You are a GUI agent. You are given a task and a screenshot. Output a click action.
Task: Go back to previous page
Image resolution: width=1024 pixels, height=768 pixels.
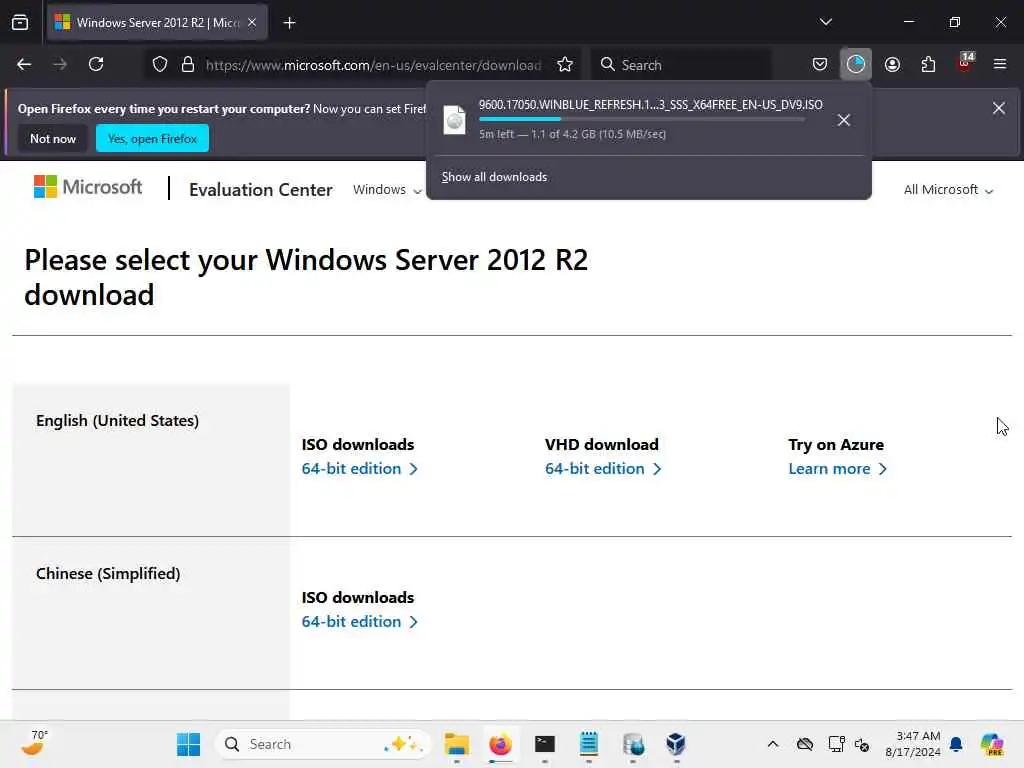point(24,65)
